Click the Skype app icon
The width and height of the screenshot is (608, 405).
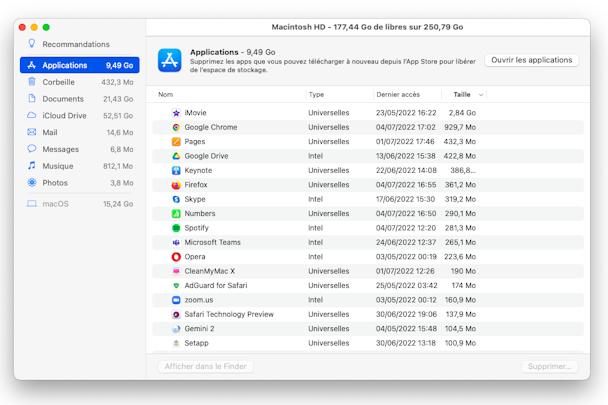(x=176, y=199)
